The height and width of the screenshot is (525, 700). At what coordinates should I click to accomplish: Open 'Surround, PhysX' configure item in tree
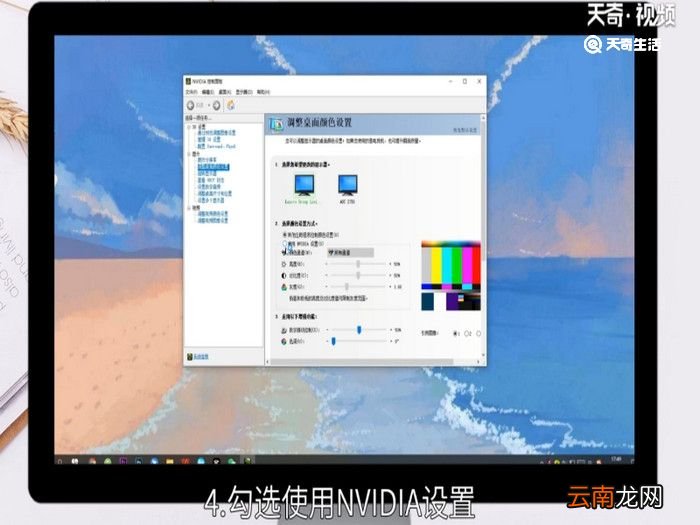pos(217,146)
